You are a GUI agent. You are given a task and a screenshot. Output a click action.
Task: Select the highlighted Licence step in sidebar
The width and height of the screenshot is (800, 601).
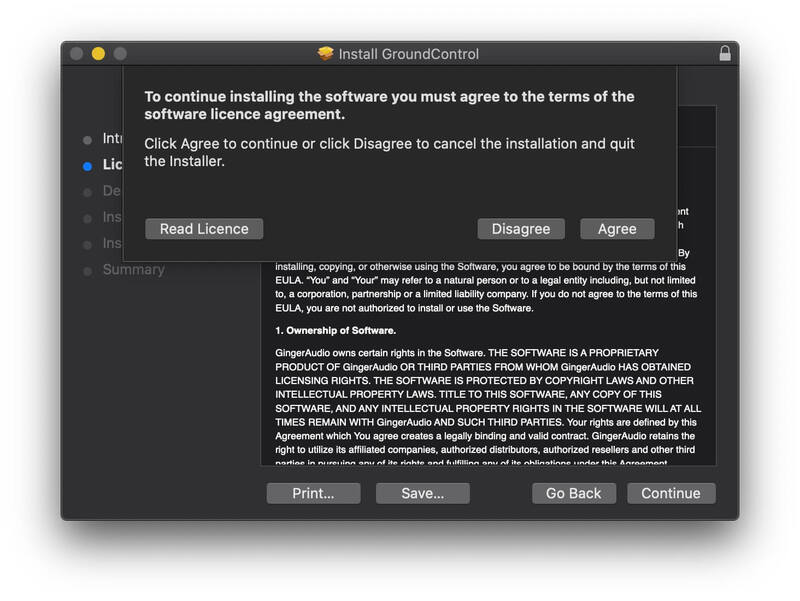[x=112, y=164]
